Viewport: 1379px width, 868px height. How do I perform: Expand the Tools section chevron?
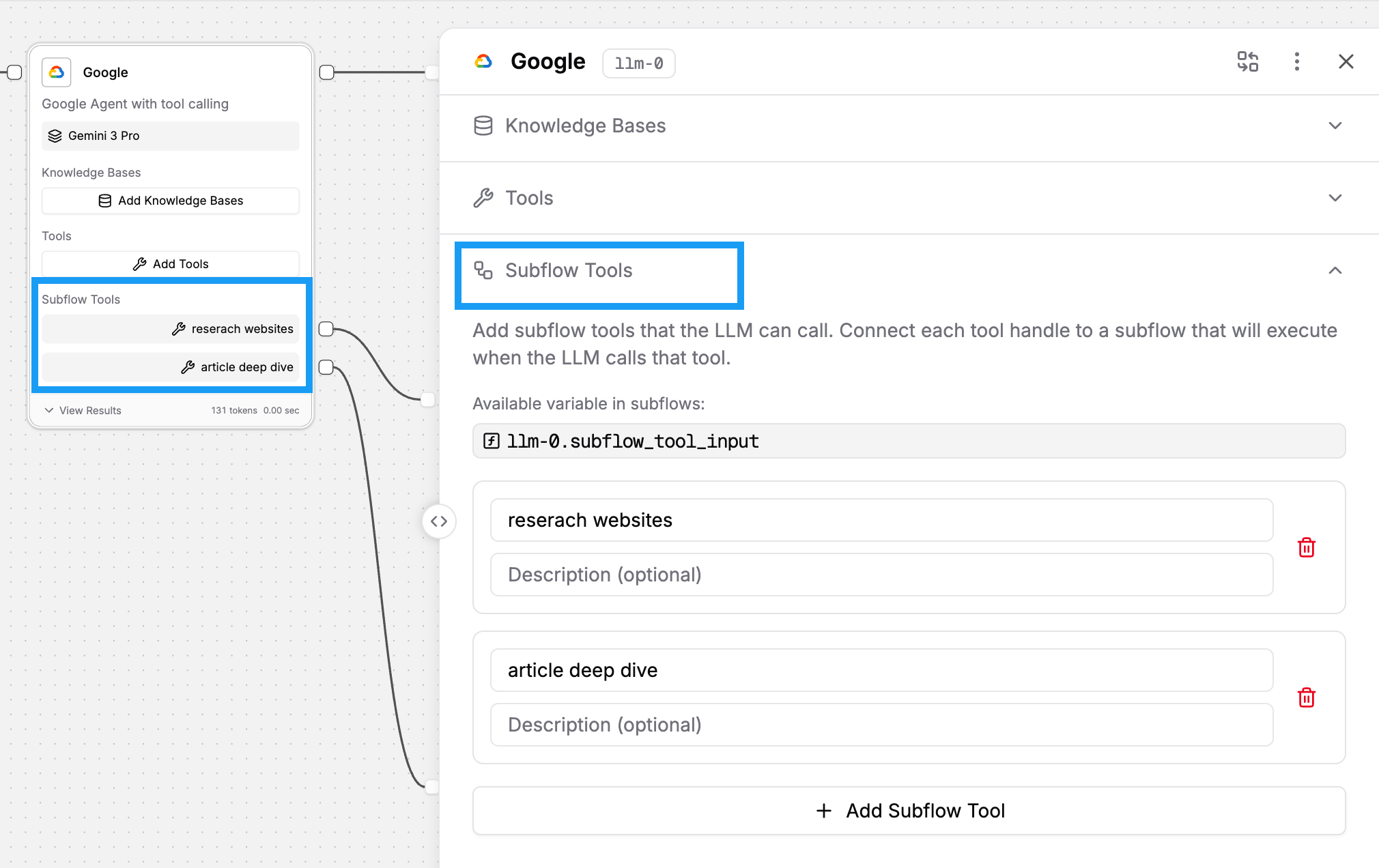coord(1335,198)
